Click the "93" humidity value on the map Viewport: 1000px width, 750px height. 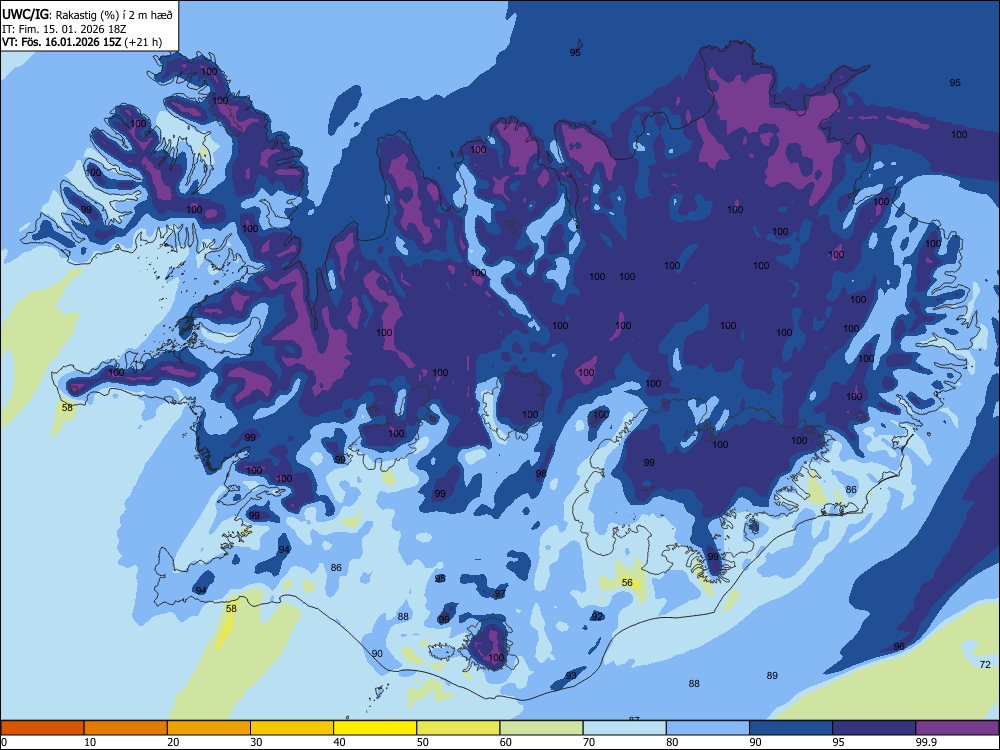[x=571, y=675]
